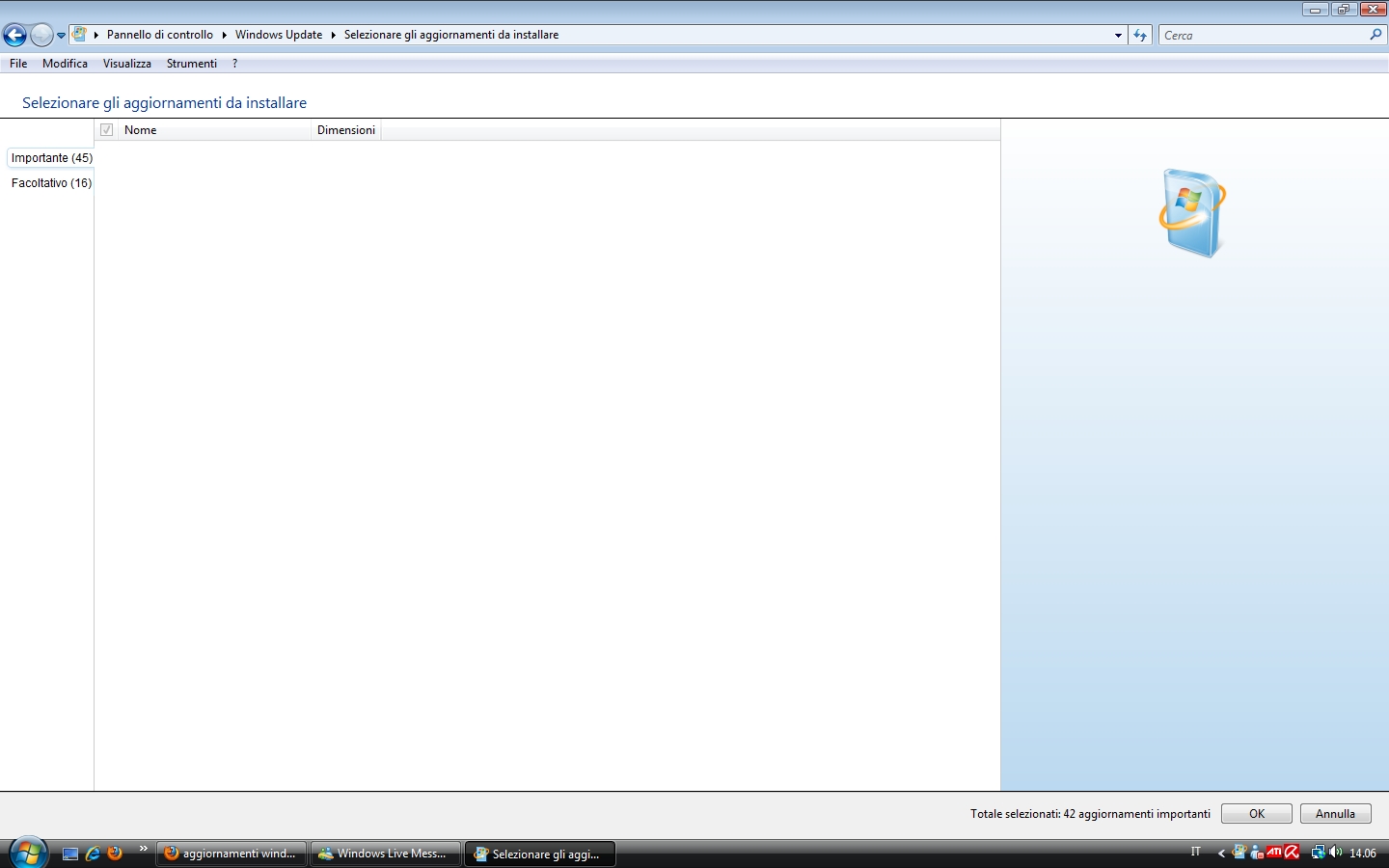Open the Strumenti menu
Screen dimensions: 1389x868
[x=191, y=64]
